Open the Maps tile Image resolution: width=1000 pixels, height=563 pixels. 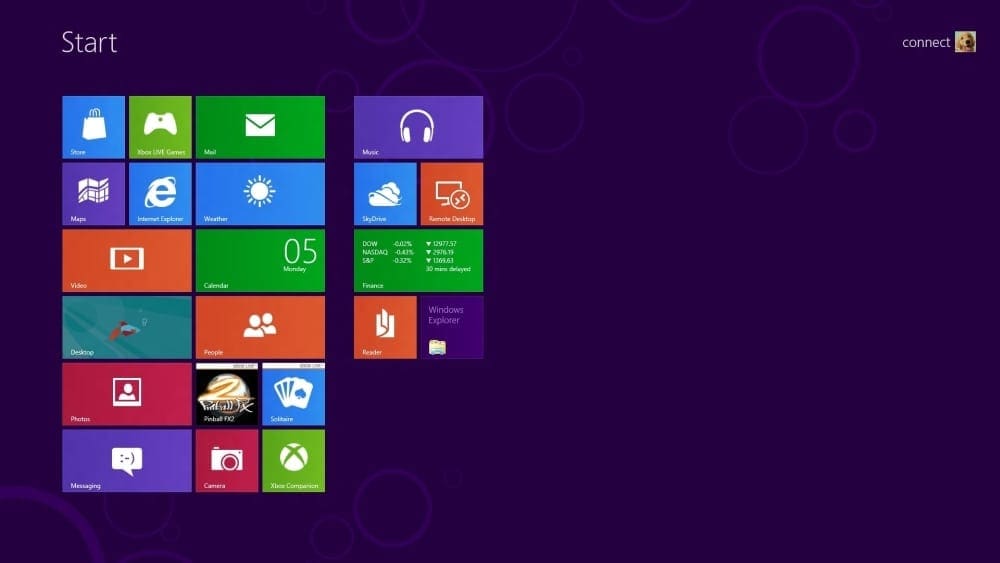tap(93, 194)
